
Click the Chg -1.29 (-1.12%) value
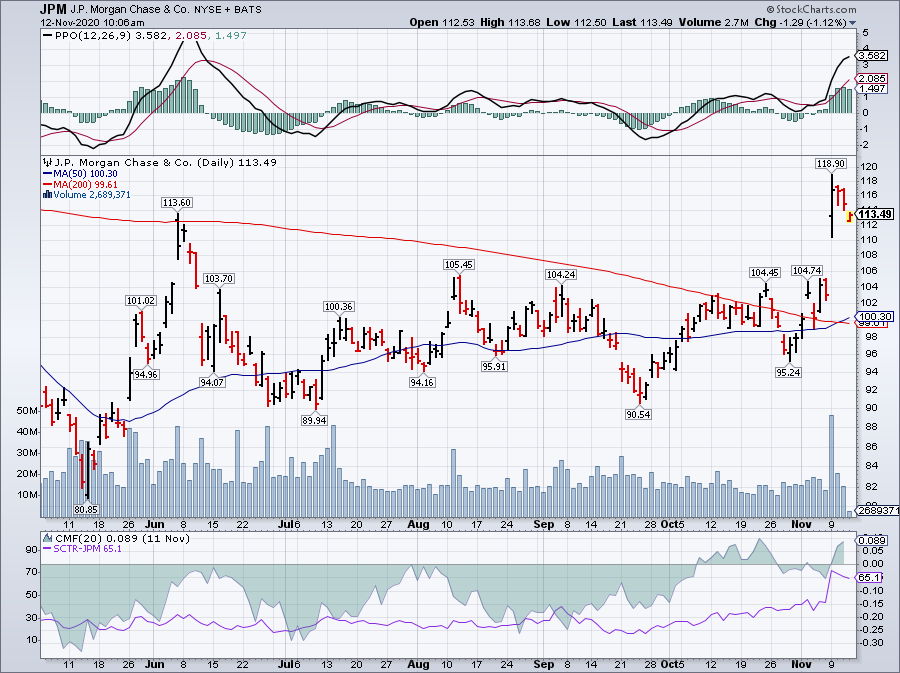tap(800, 23)
